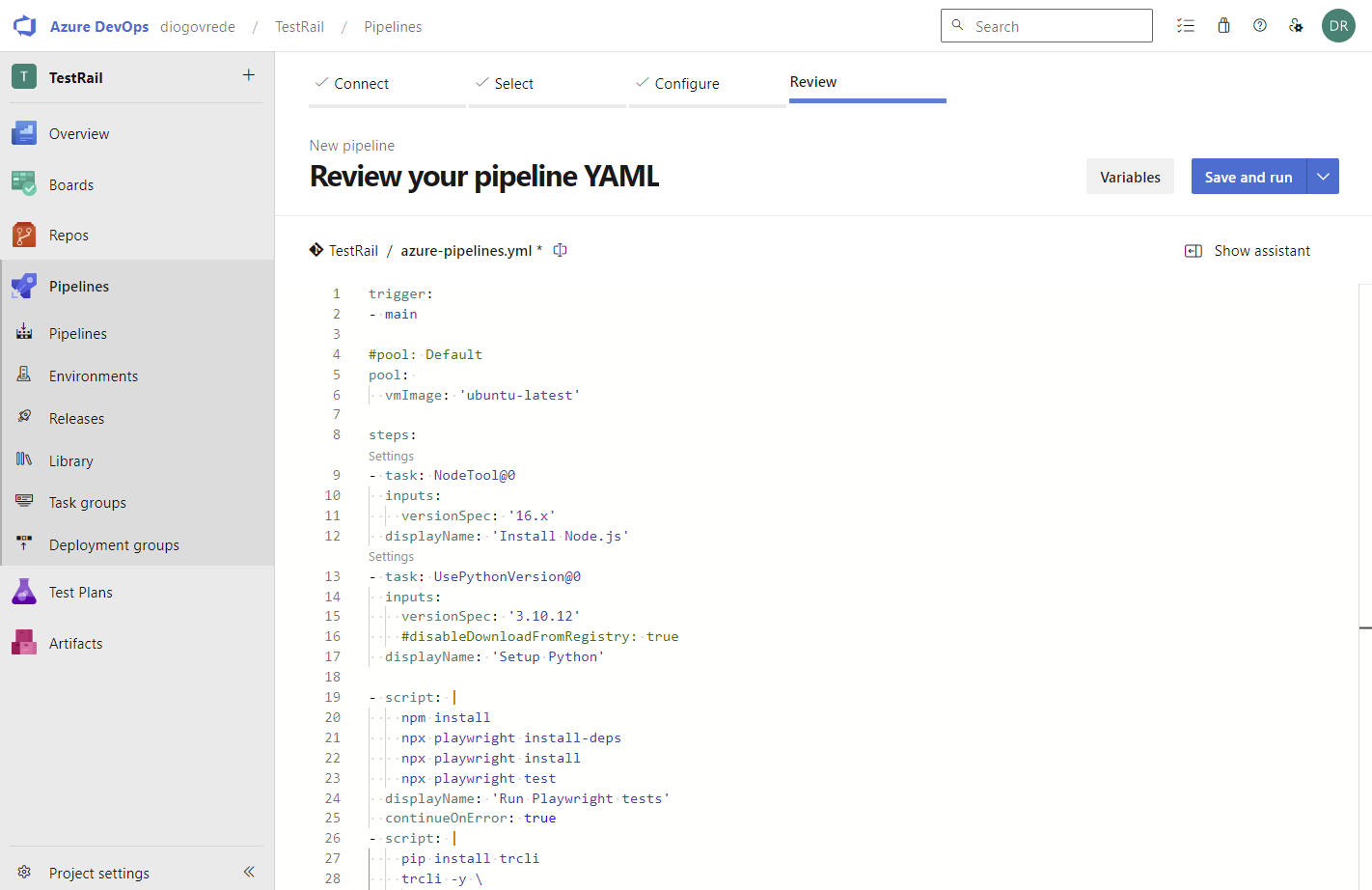Click the Azure DevOps logo icon
This screenshot has height=890, width=1372.
point(24,26)
